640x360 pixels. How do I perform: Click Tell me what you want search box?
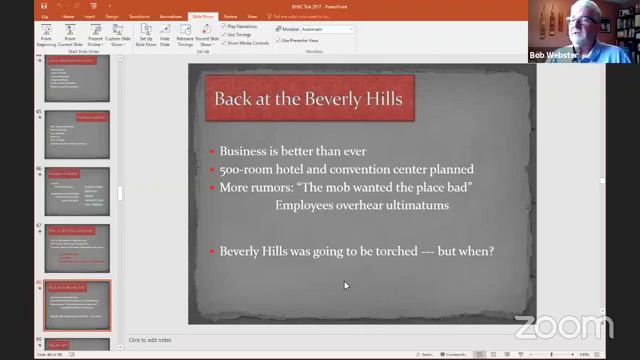click(298, 17)
